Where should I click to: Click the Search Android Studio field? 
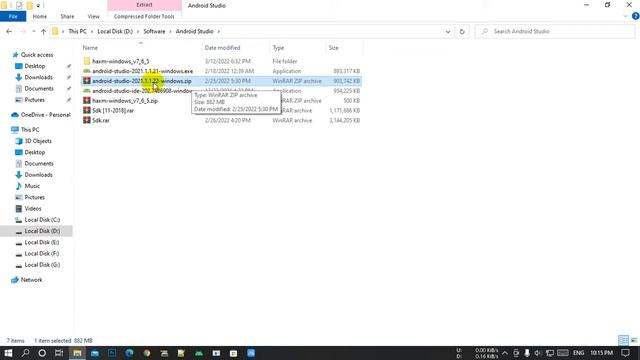point(555,31)
